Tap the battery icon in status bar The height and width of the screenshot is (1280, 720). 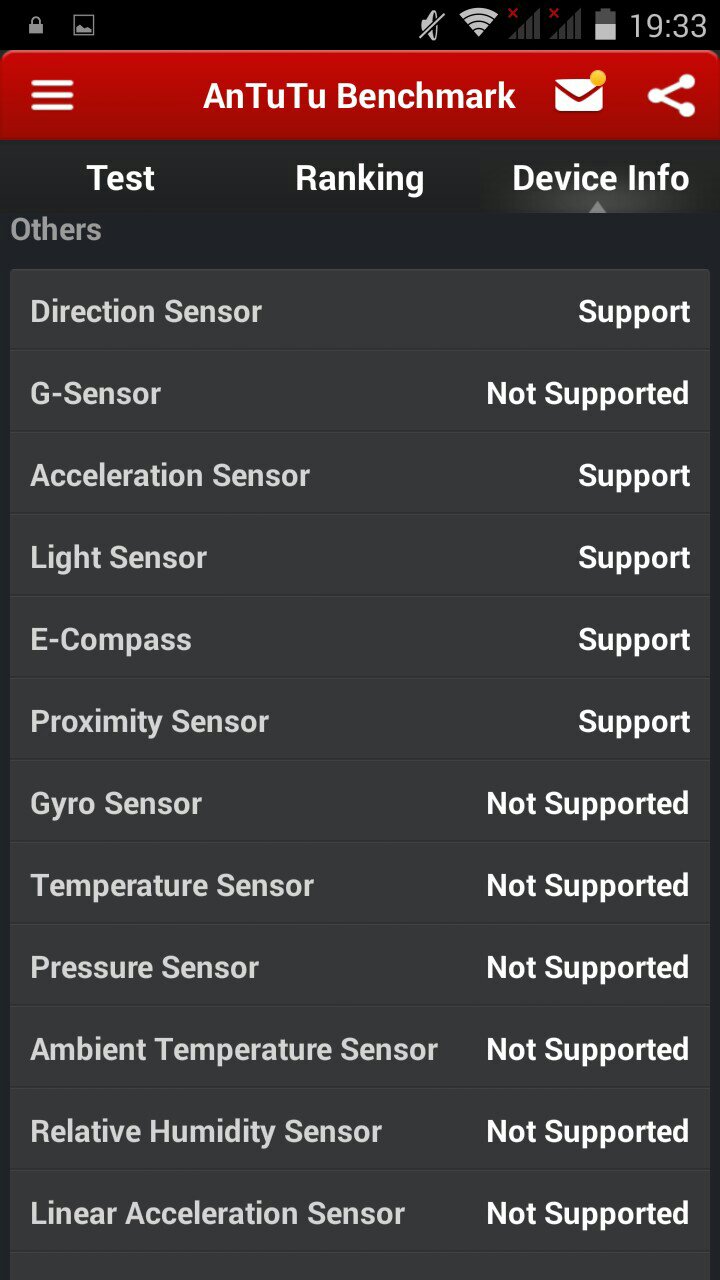pos(605,24)
